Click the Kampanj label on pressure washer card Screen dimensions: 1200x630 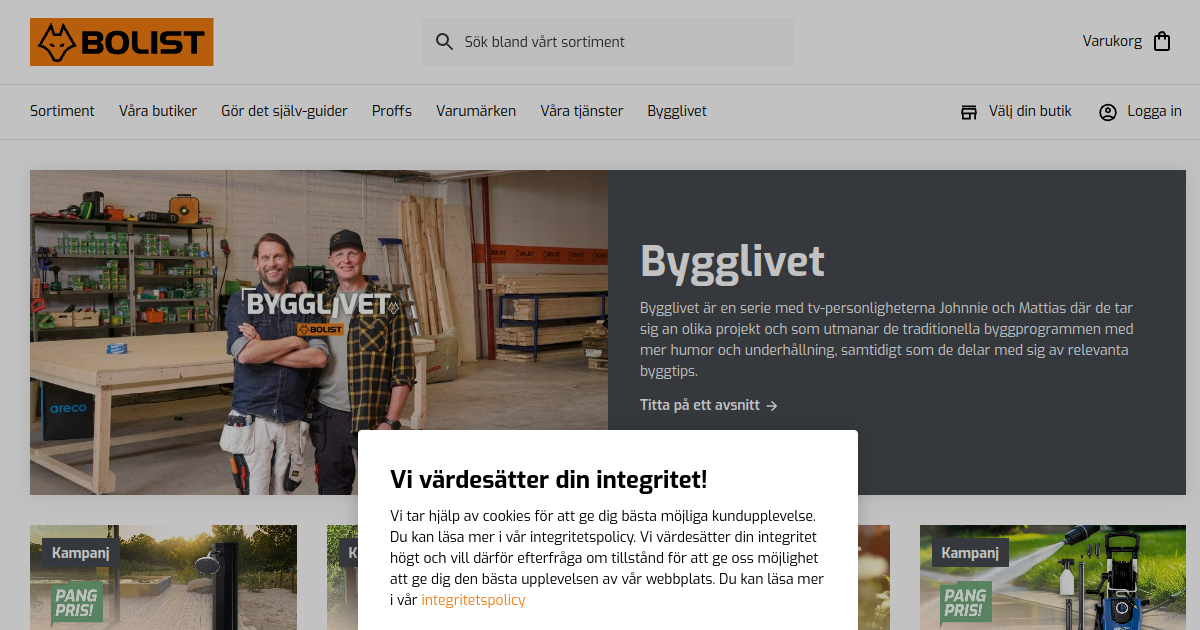(x=970, y=552)
